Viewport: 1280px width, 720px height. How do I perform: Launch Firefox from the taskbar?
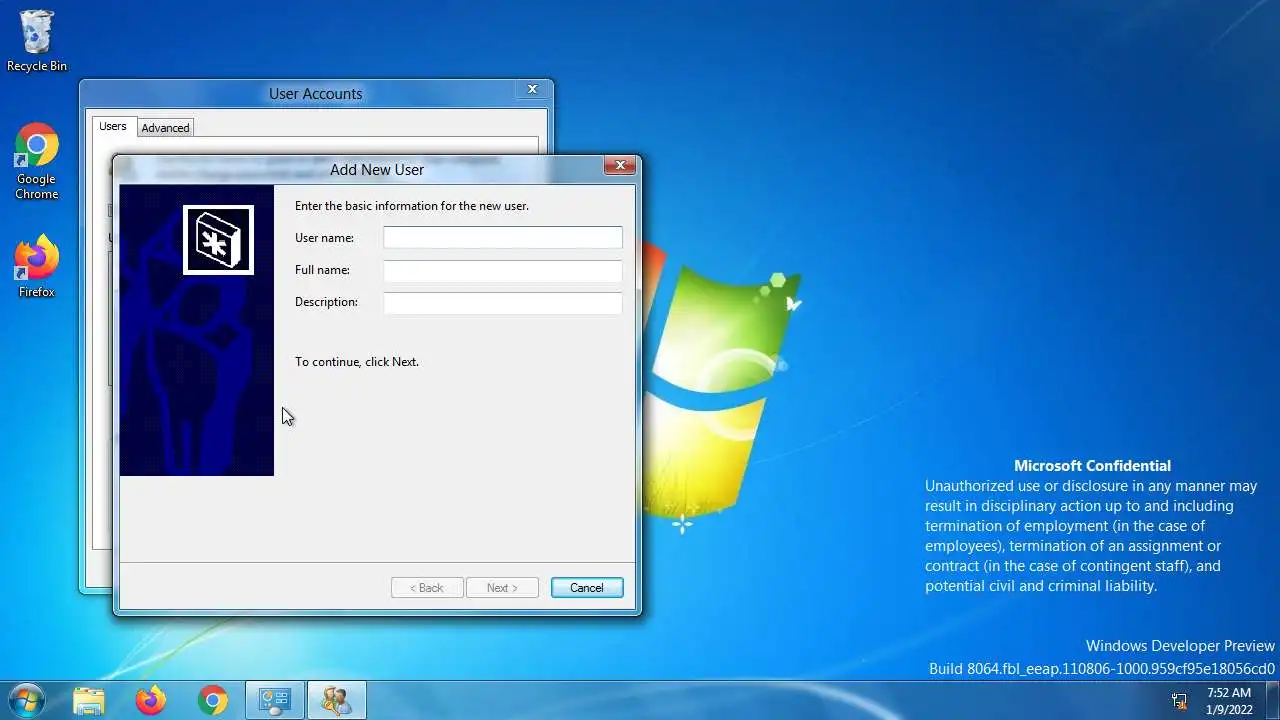tap(151, 701)
